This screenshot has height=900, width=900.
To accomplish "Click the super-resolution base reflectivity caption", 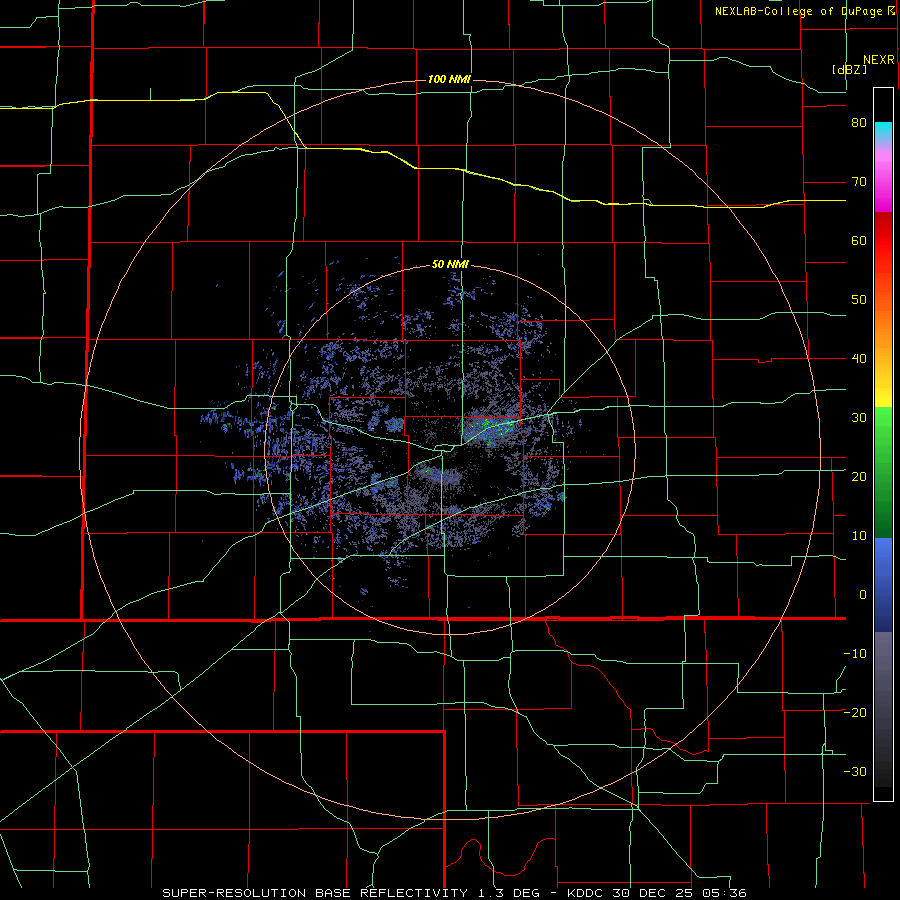I will 454,893.
